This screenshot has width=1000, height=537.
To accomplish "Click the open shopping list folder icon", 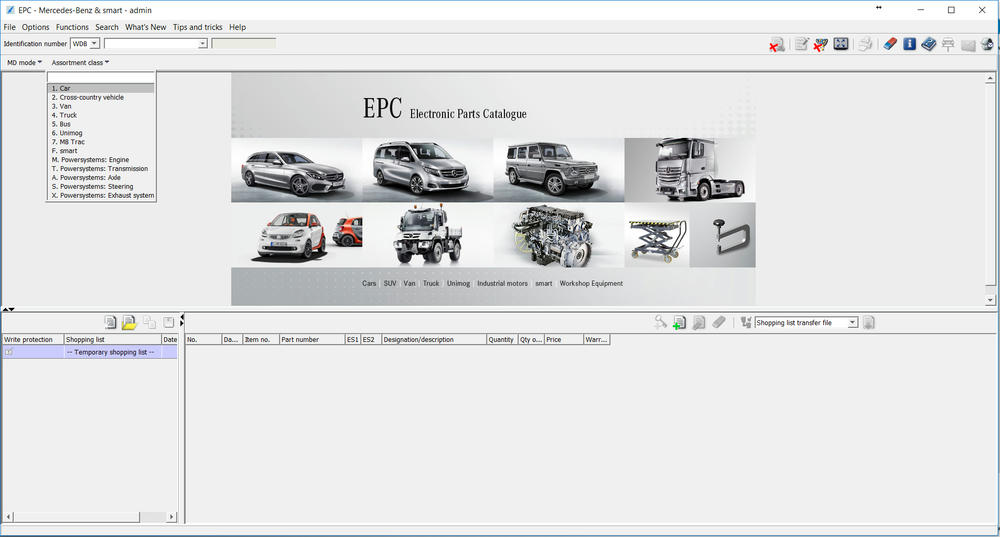I will coord(129,322).
